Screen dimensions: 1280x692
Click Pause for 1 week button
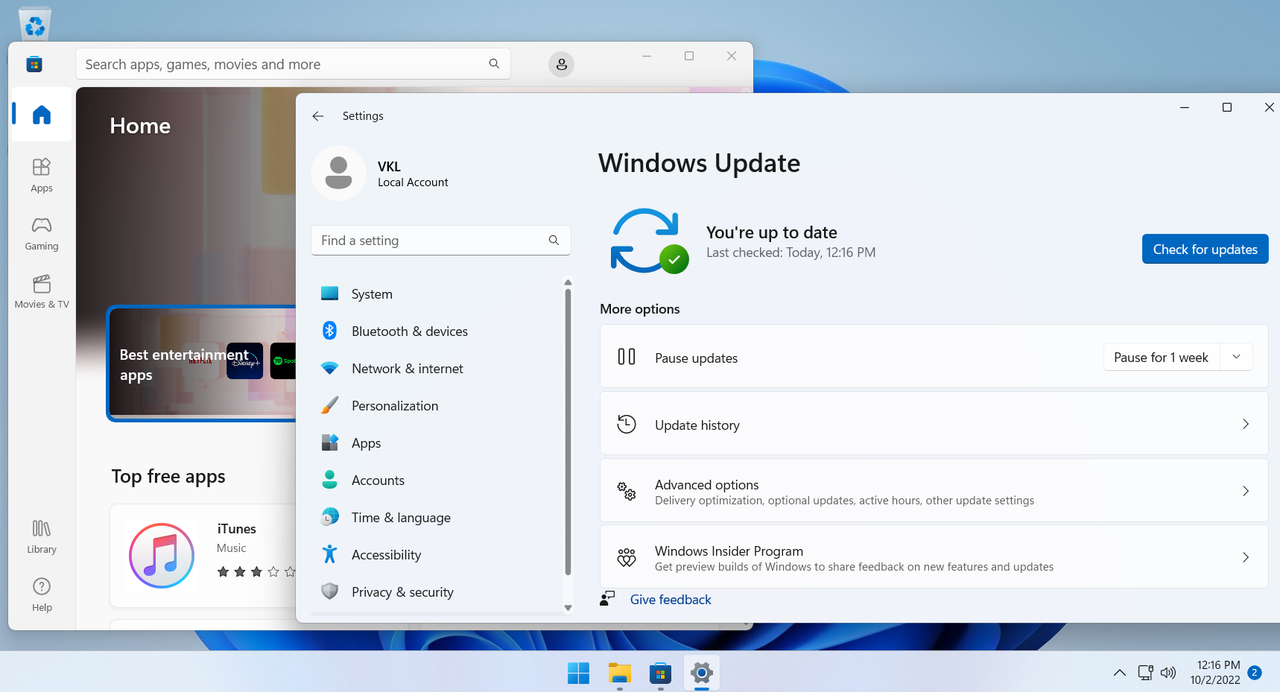pyautogui.click(x=1161, y=357)
